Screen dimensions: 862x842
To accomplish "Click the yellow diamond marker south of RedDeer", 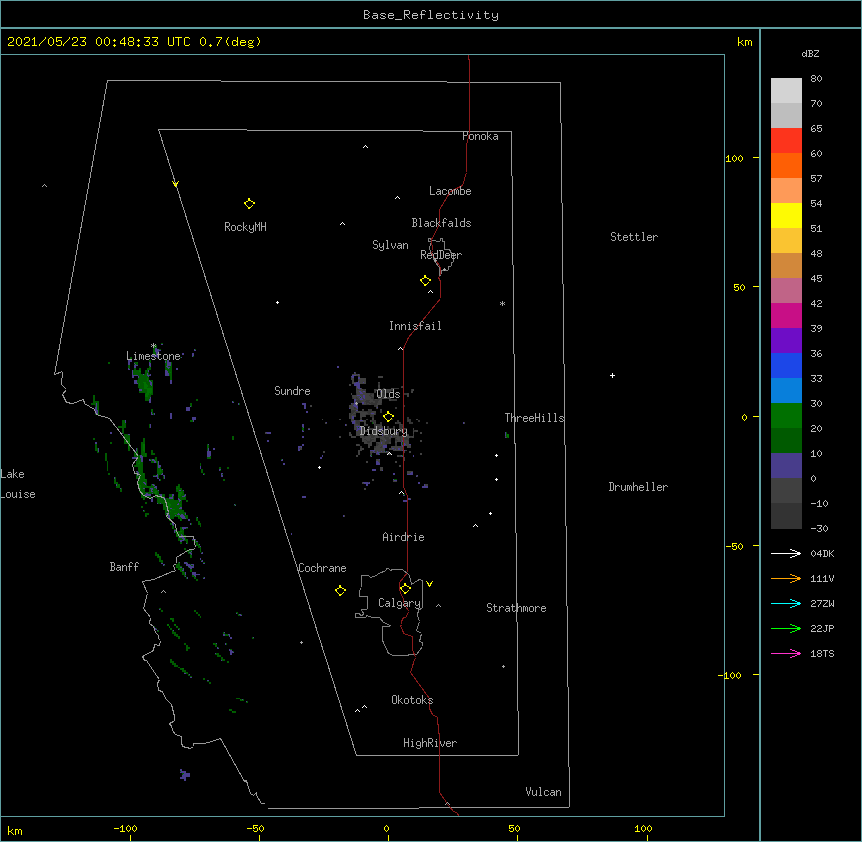I will coord(426,281).
